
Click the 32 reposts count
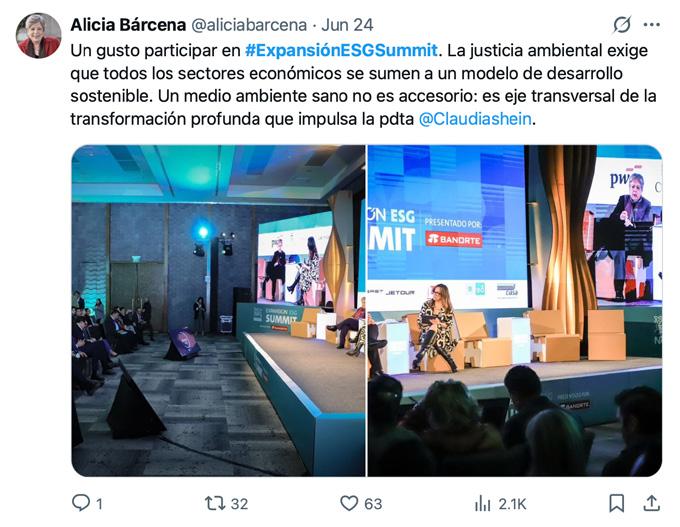(239, 504)
